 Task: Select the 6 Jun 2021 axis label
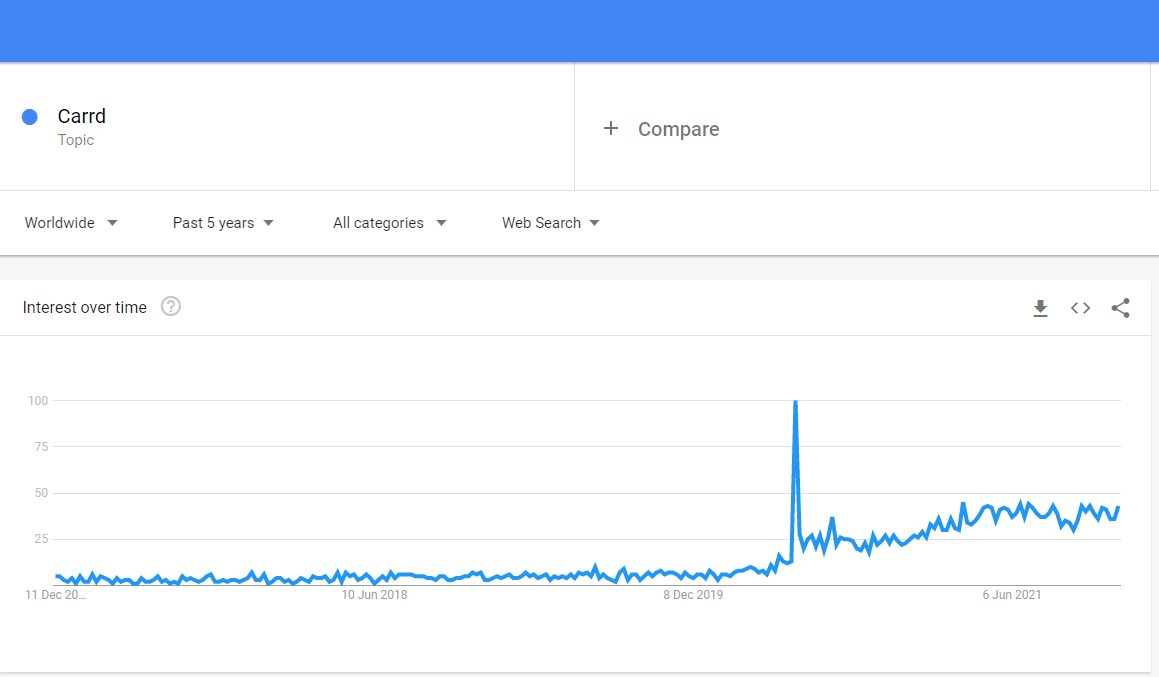[1011, 594]
